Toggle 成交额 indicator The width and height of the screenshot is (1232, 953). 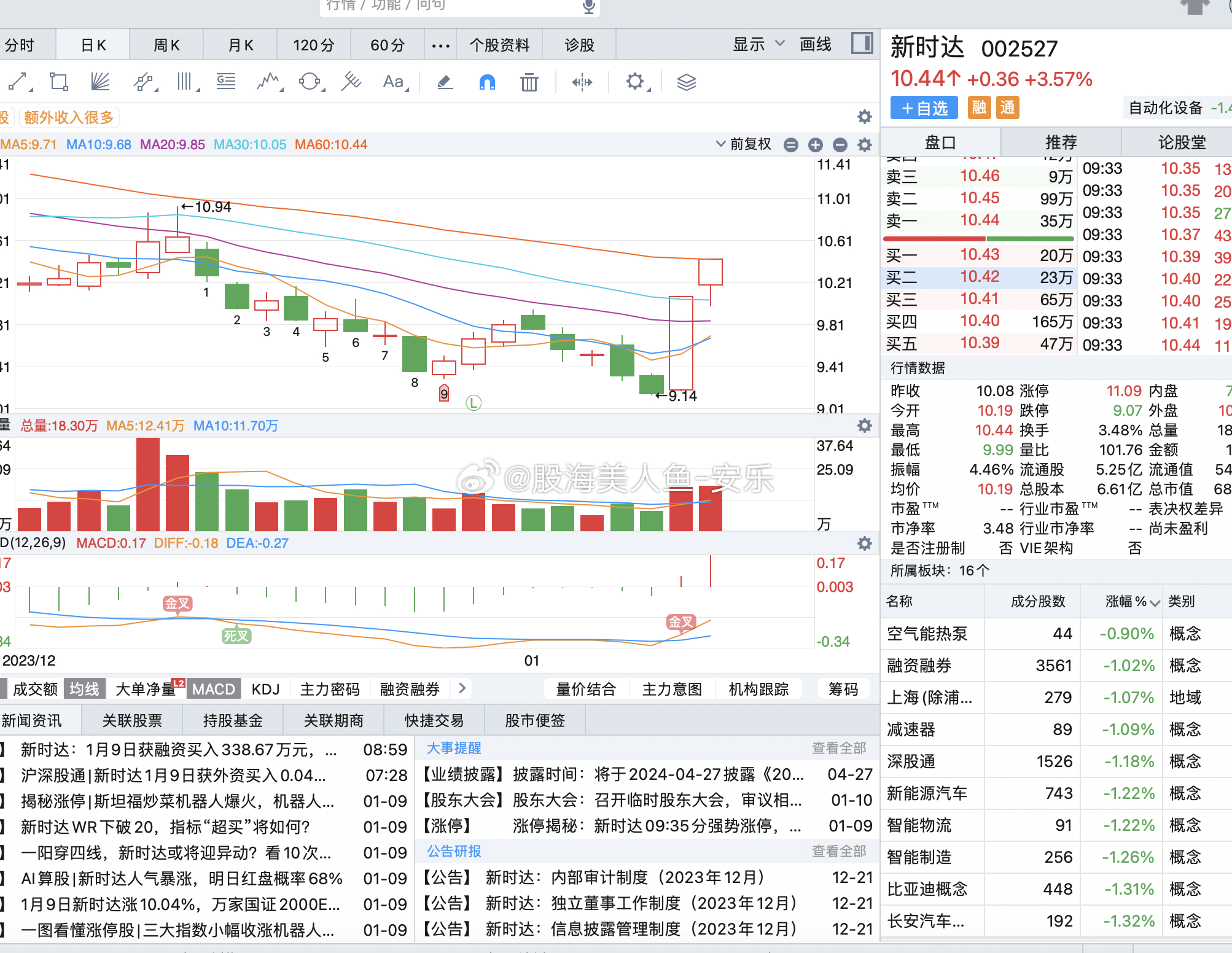pos(35,689)
